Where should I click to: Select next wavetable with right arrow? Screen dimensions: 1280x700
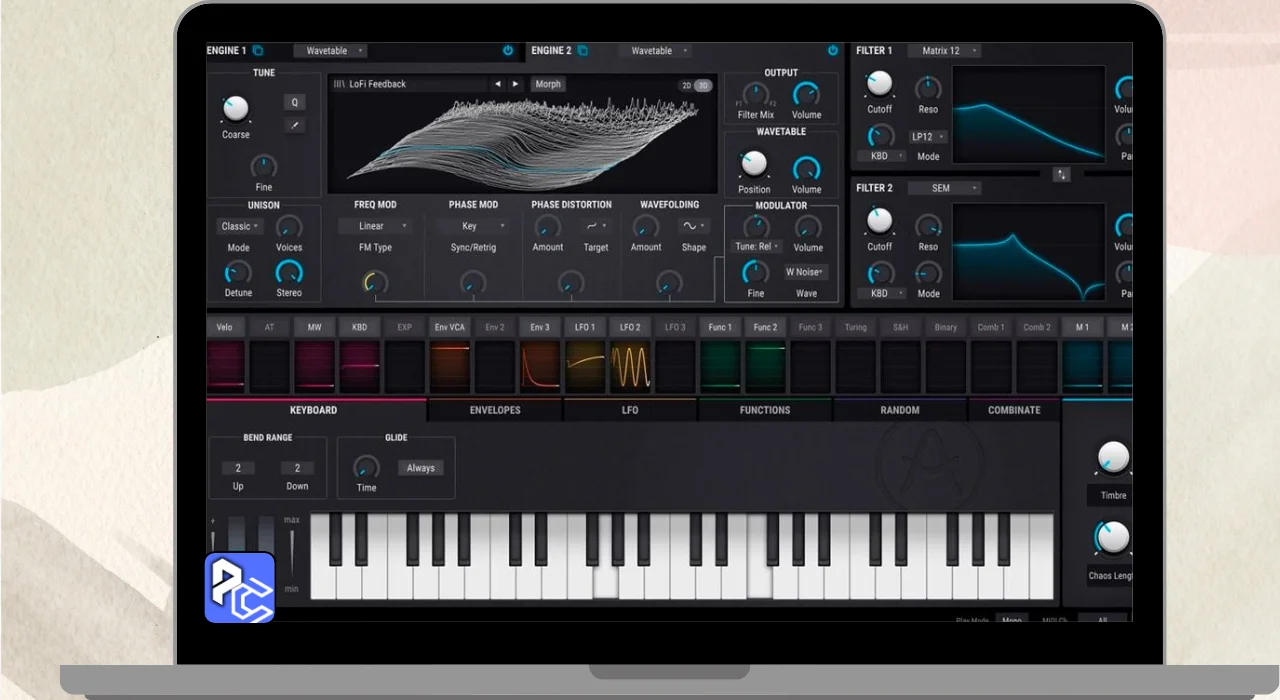[516, 84]
